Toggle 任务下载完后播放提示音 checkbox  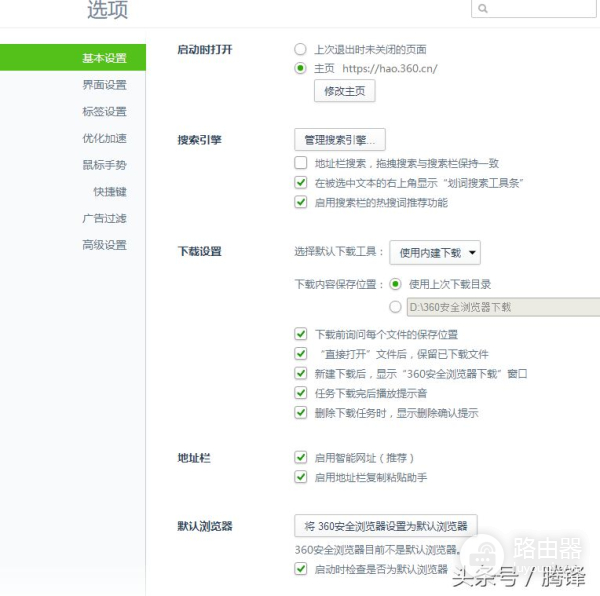point(301,393)
